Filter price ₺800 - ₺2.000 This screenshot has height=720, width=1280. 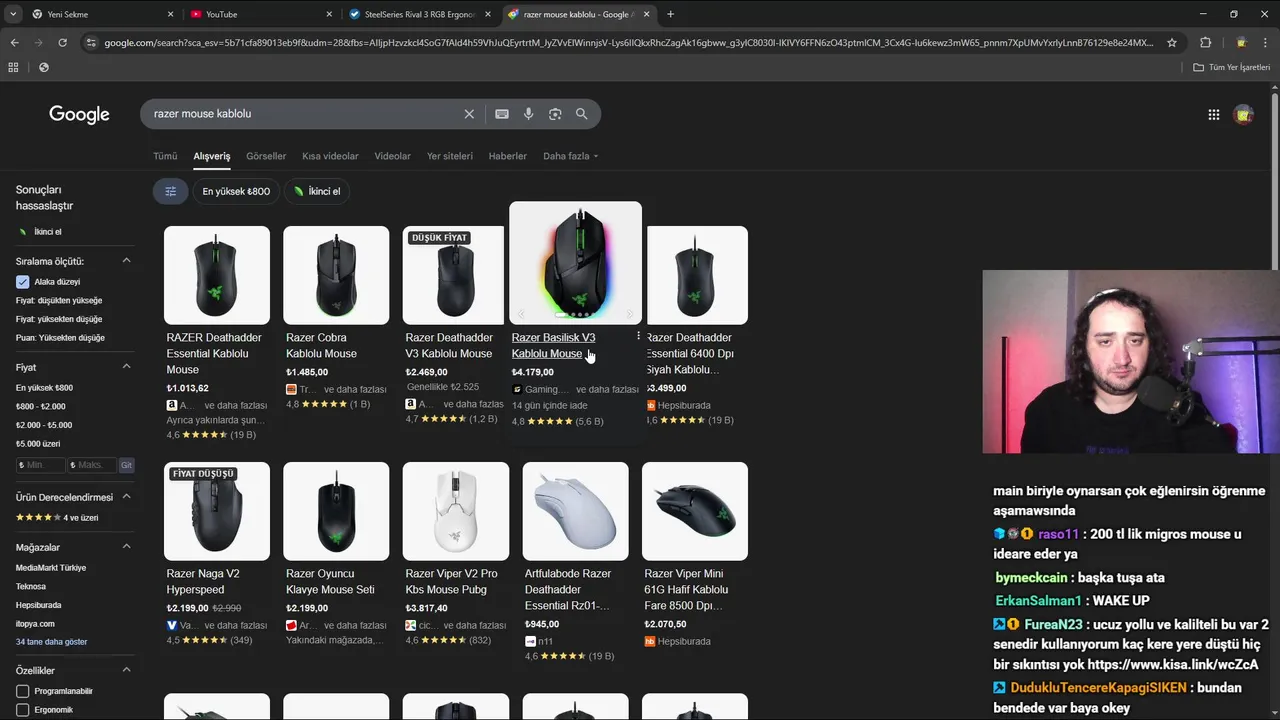43,407
